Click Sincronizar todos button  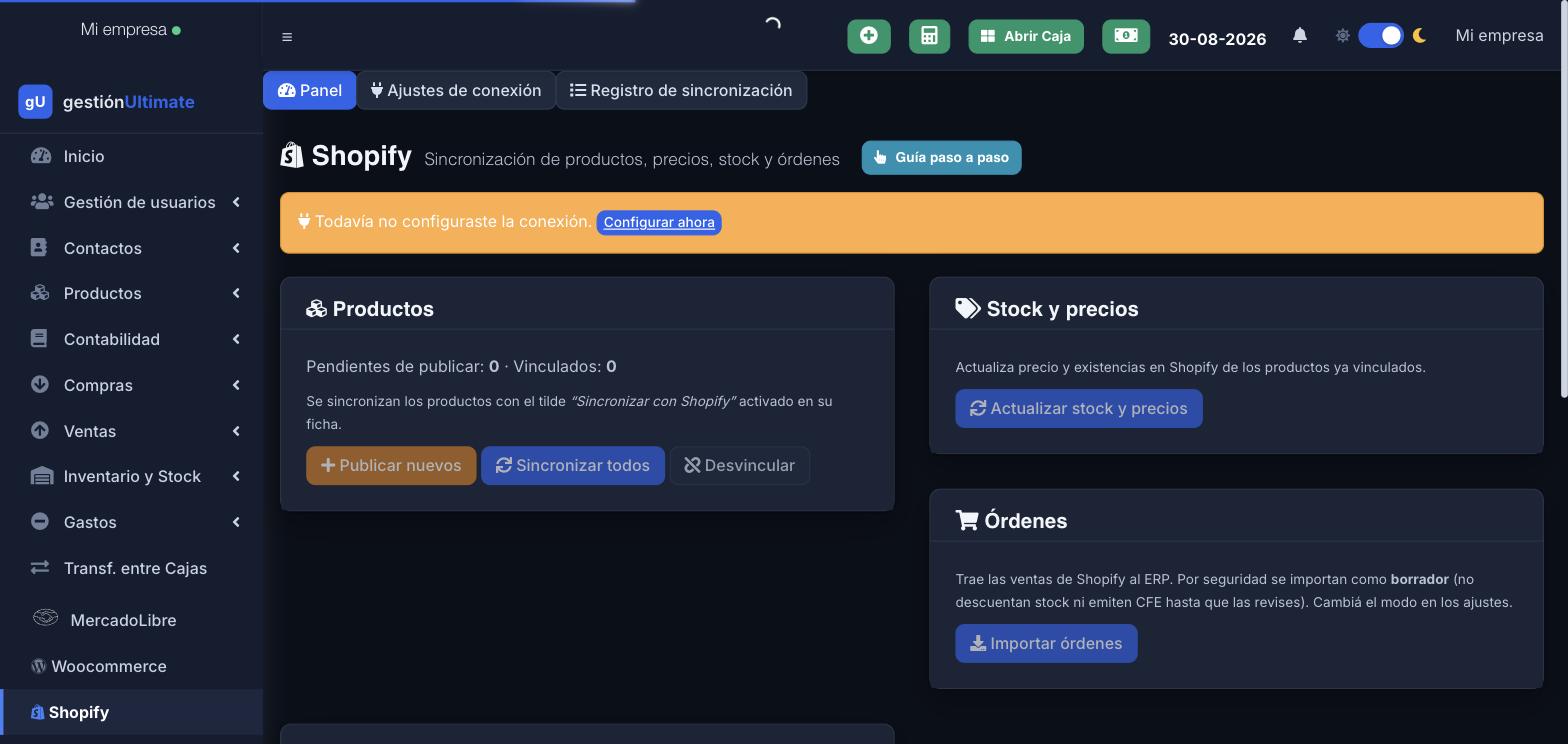573,465
